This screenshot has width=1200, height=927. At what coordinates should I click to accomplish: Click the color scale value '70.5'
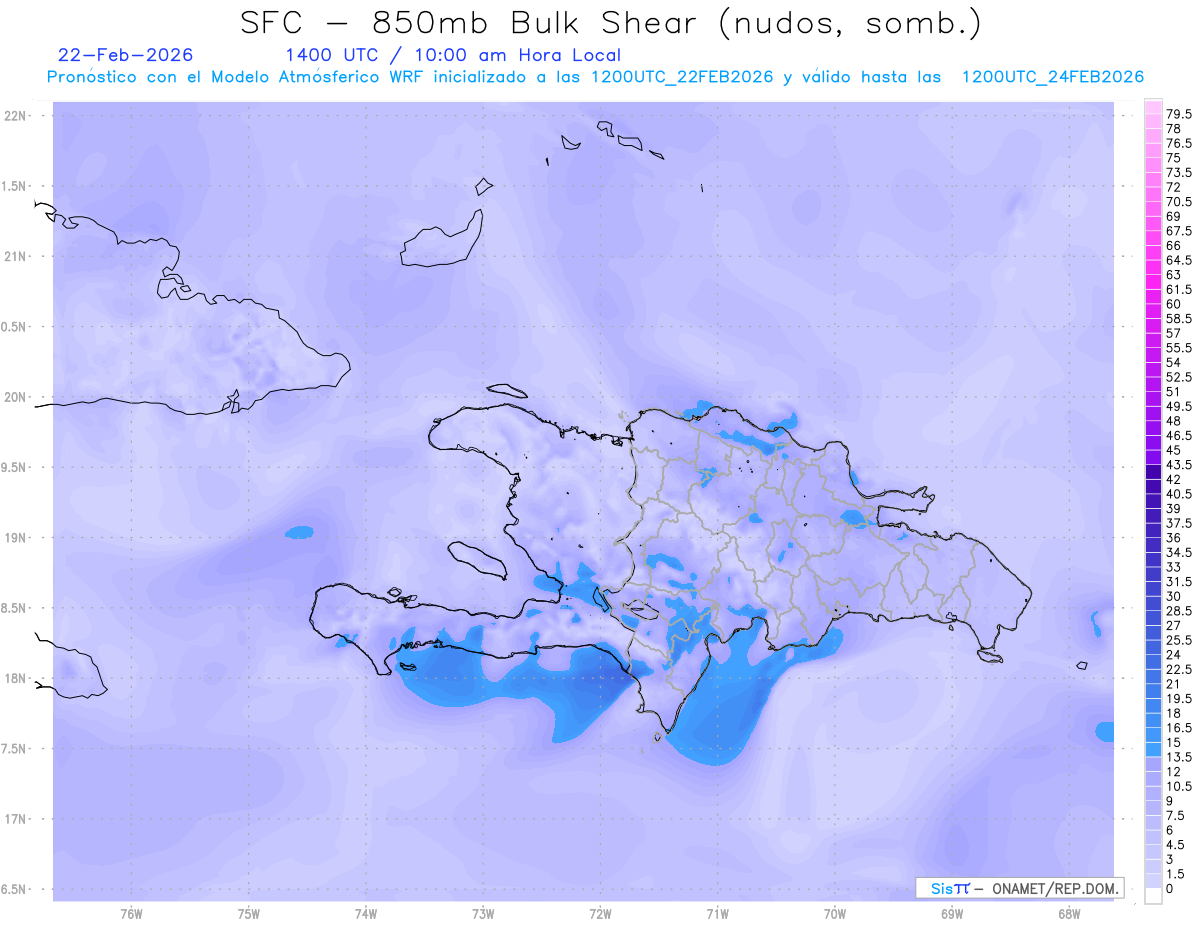1179,201
